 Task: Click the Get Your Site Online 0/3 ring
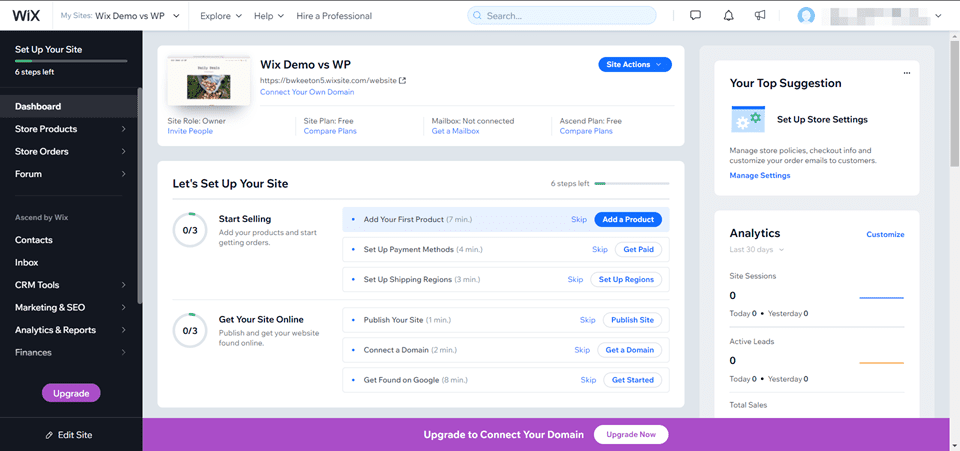(x=190, y=331)
